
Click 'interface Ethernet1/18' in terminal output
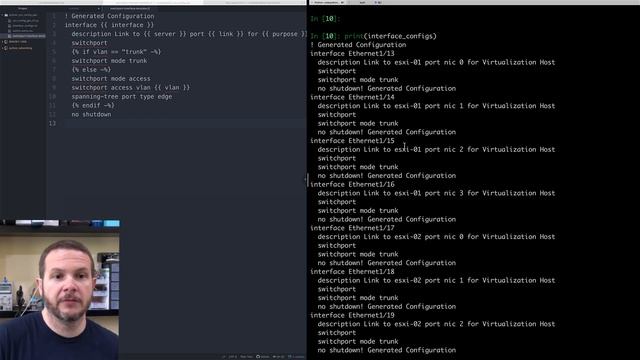[352, 272]
